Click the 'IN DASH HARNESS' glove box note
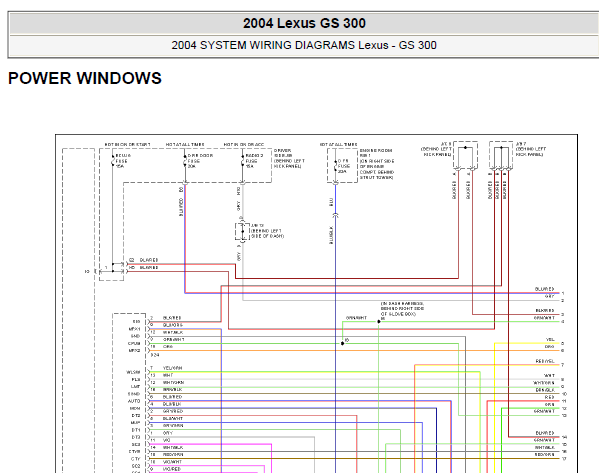 click(x=402, y=308)
